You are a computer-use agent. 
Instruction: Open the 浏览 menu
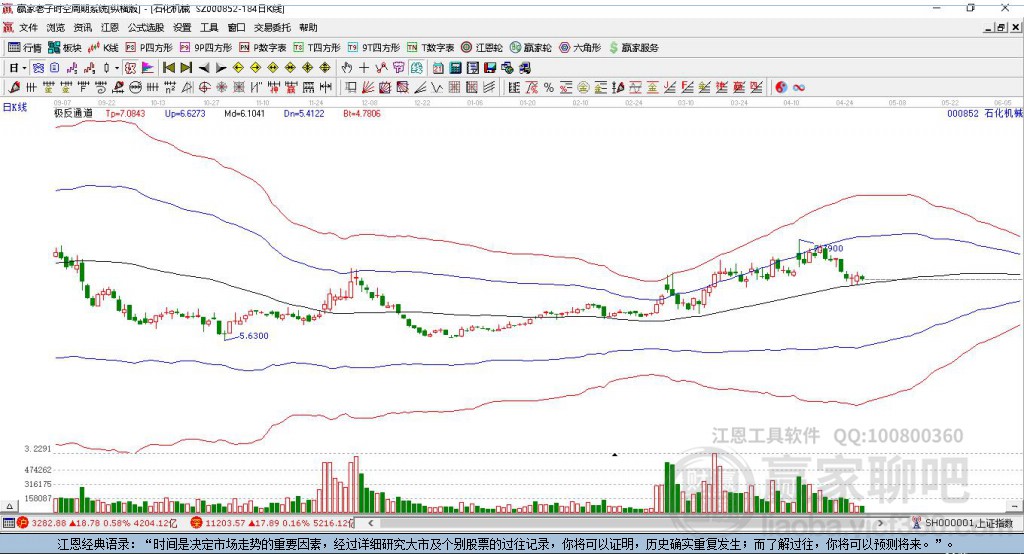pos(56,27)
